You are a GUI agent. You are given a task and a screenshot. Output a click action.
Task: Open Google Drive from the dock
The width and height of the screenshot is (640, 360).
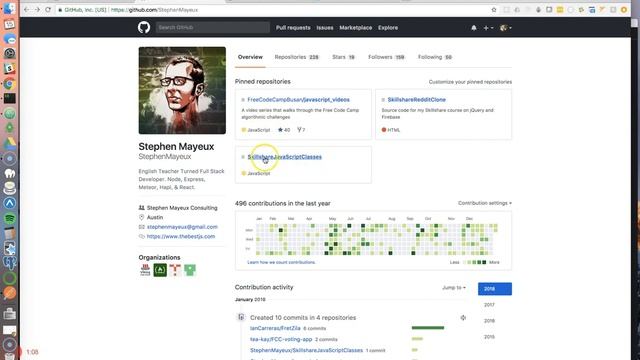[x=9, y=143]
